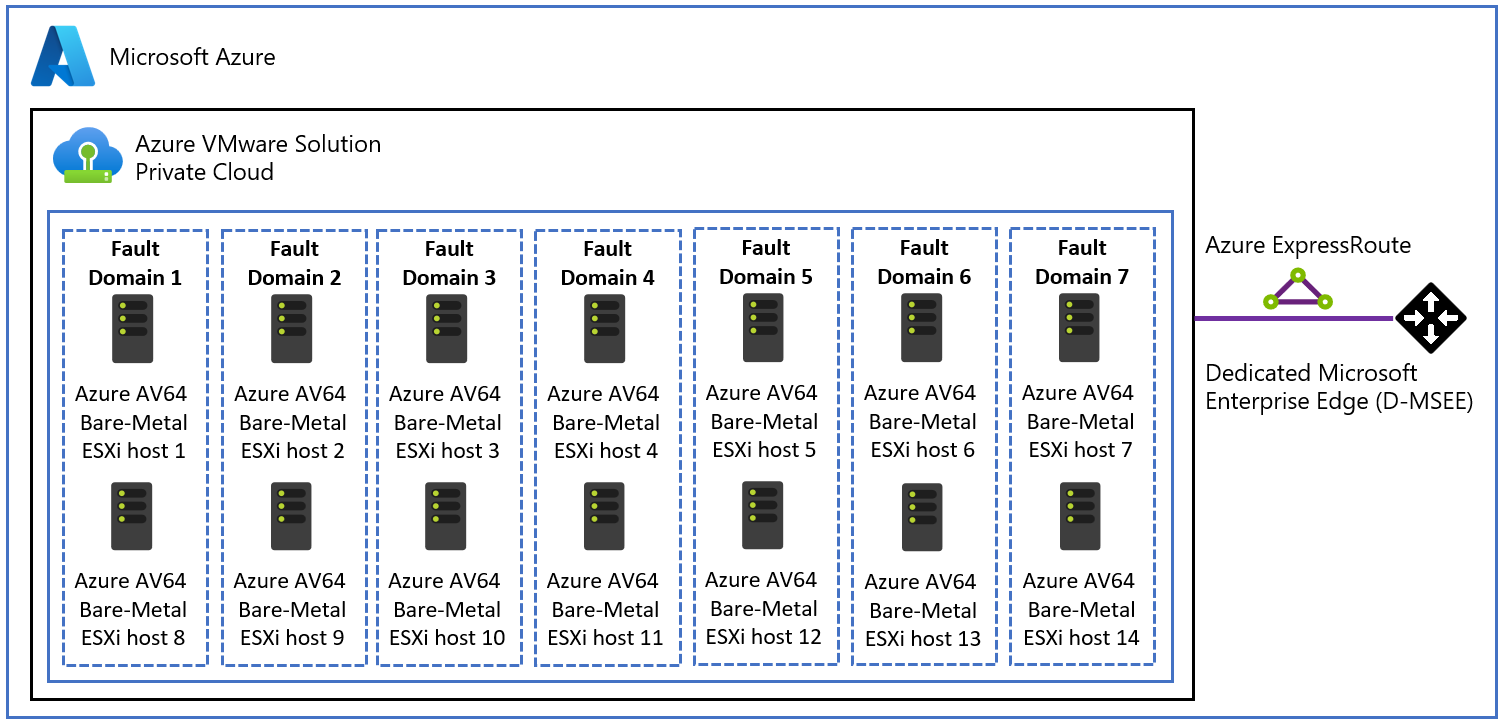
Task: Select the server icon above ESXi host 8
Action: 132,516
